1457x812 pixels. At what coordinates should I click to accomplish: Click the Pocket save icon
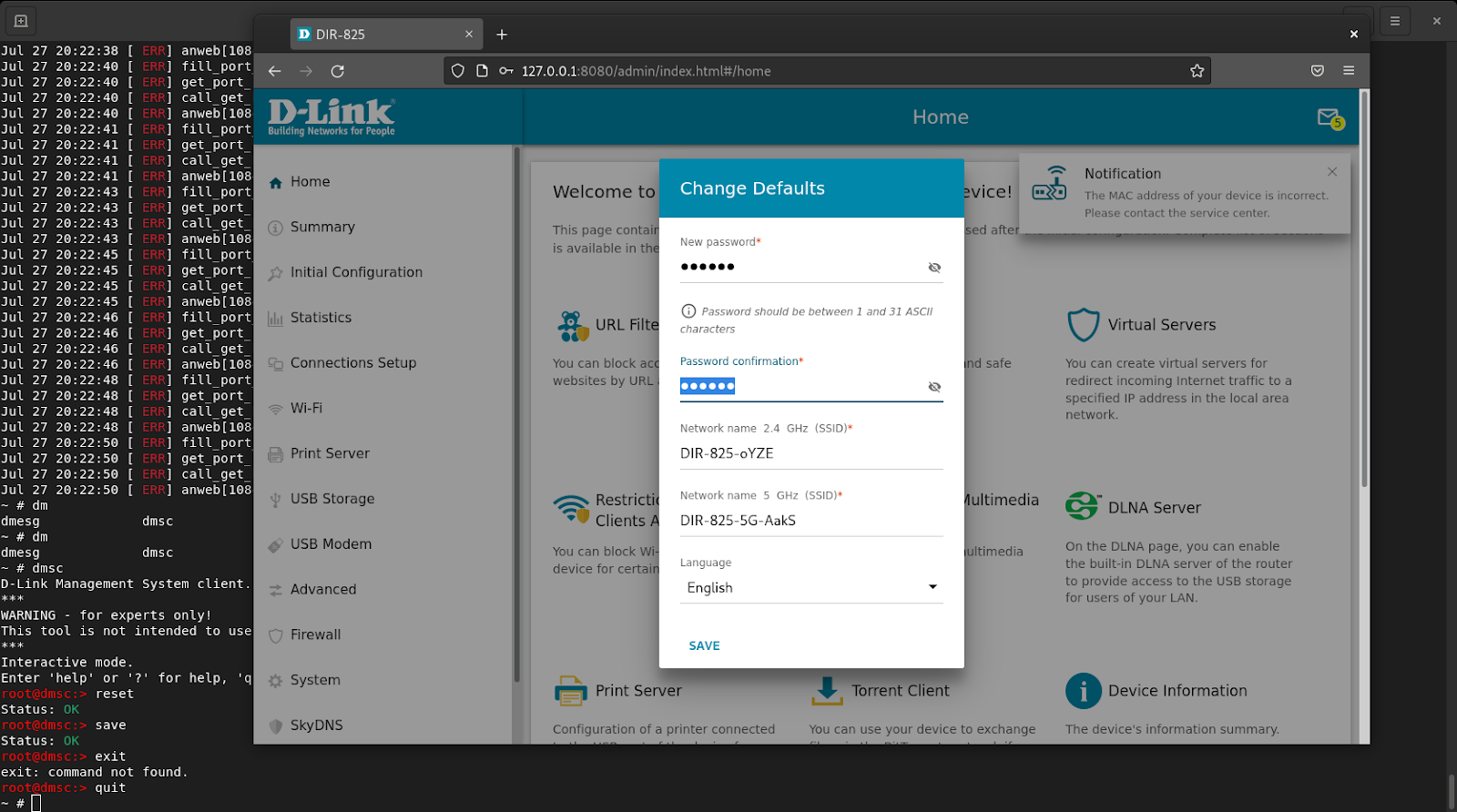point(1317,71)
